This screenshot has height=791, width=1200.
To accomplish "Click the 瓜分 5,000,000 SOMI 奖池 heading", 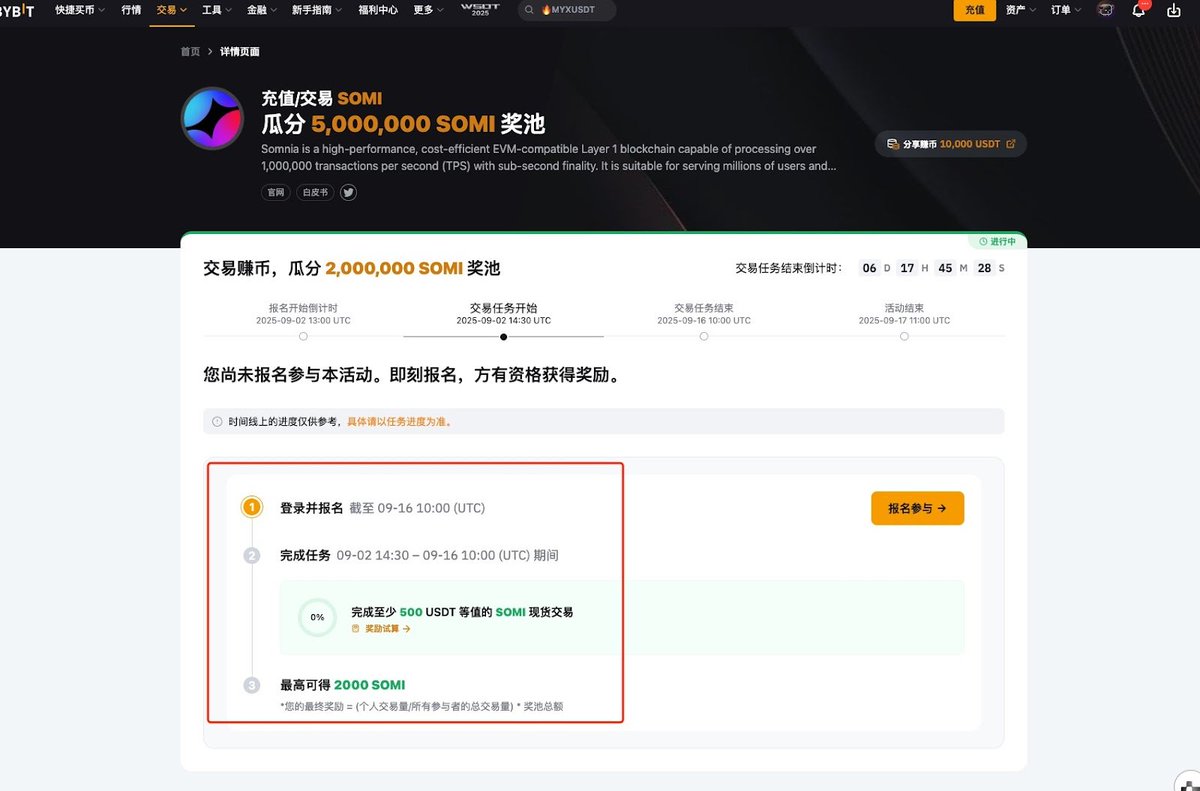I will [x=403, y=123].
